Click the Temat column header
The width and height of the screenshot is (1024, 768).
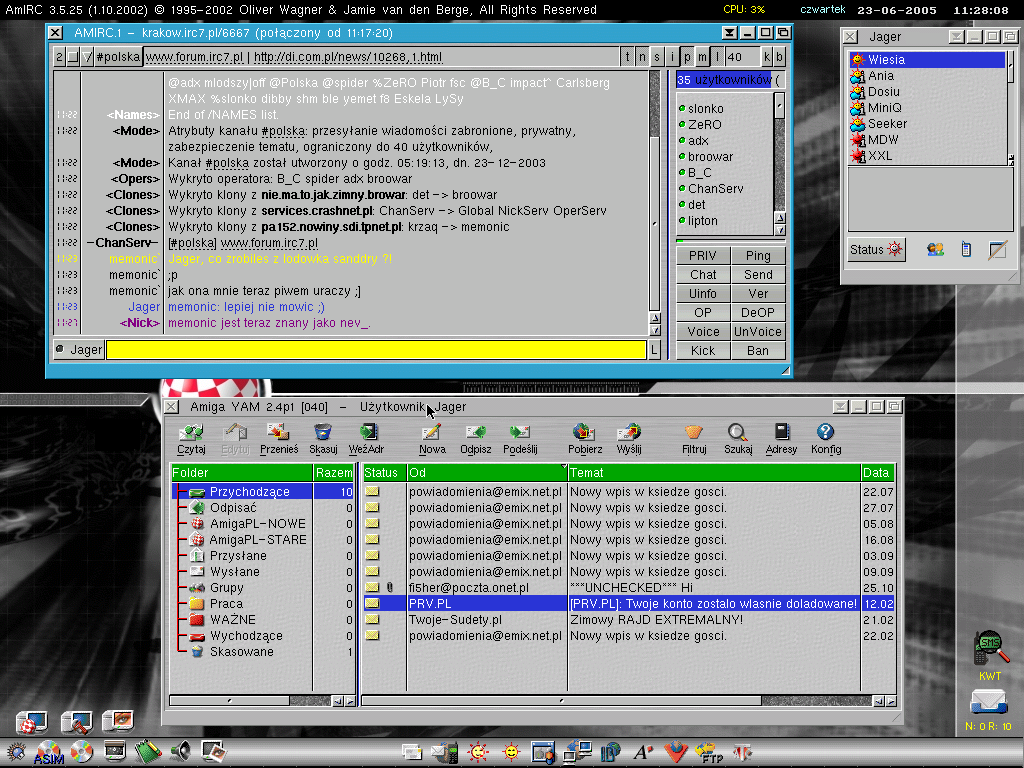714,472
